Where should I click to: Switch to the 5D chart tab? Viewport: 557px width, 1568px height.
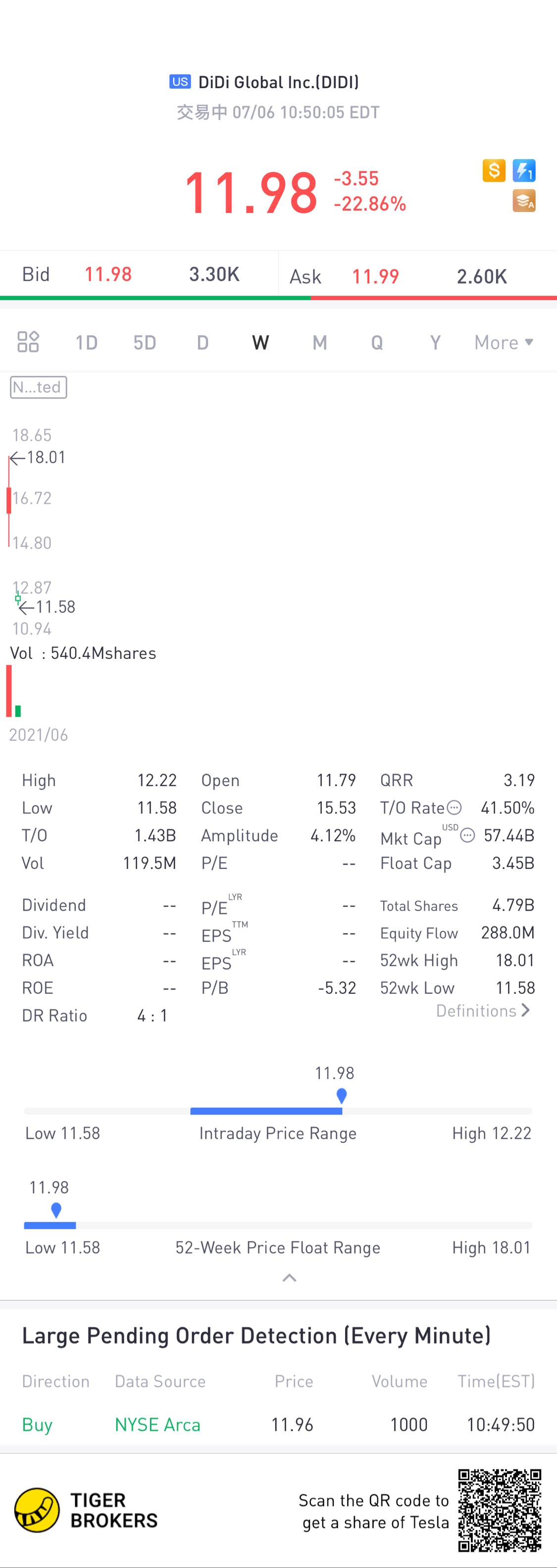145,343
